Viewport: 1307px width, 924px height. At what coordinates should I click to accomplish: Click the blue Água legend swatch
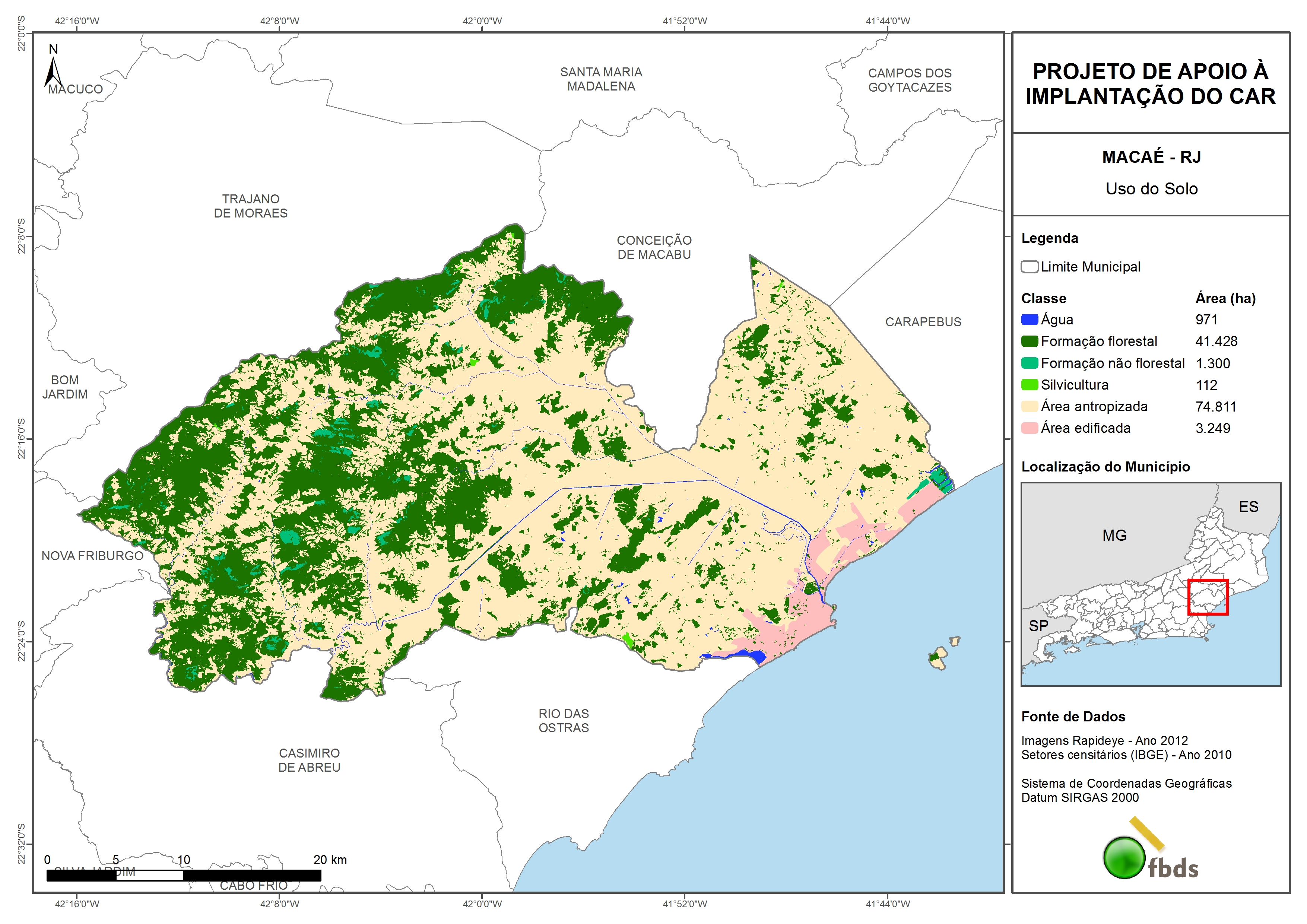(x=1029, y=320)
